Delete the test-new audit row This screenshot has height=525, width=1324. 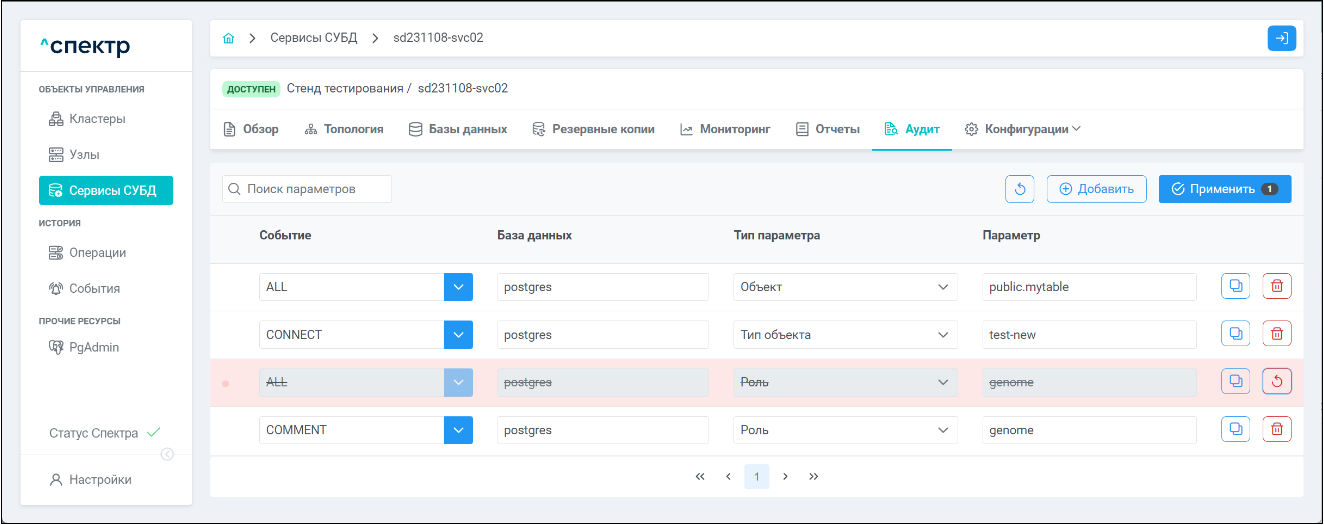(x=1277, y=334)
